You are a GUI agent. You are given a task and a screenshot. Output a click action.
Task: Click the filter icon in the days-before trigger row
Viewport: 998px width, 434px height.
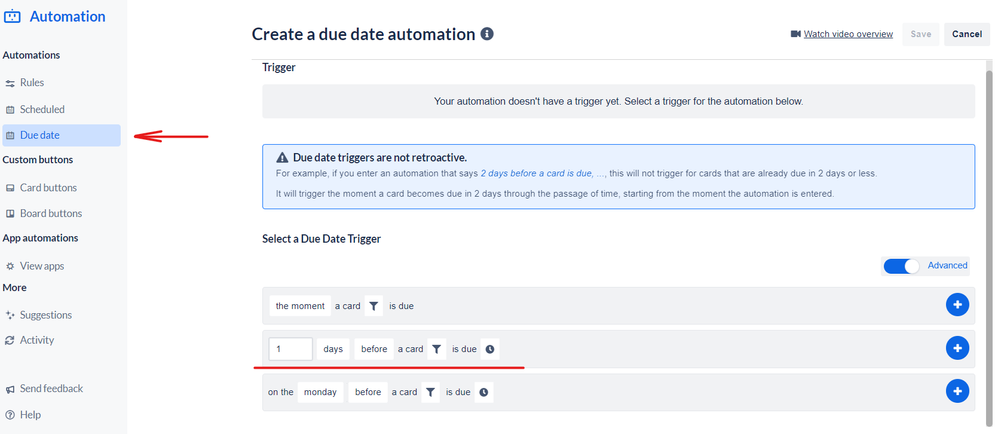click(437, 349)
